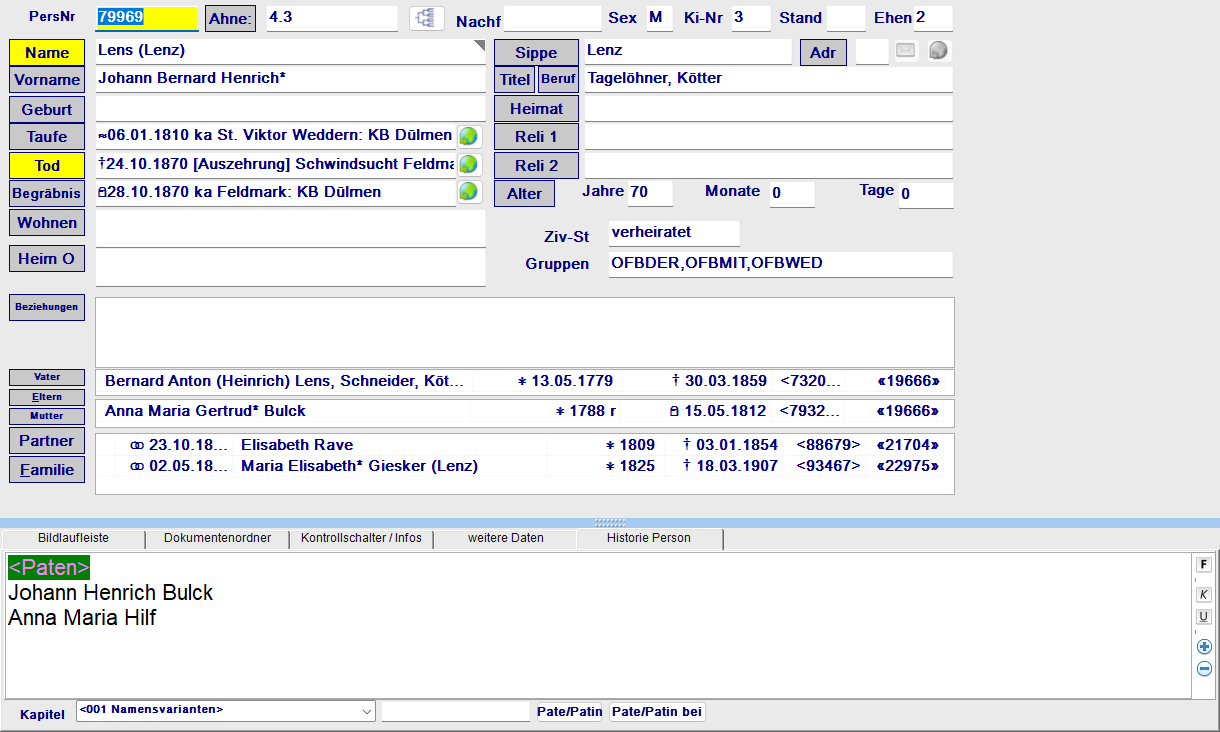Open the Kapitel dropdown showing Namensvarianten

pos(224,711)
